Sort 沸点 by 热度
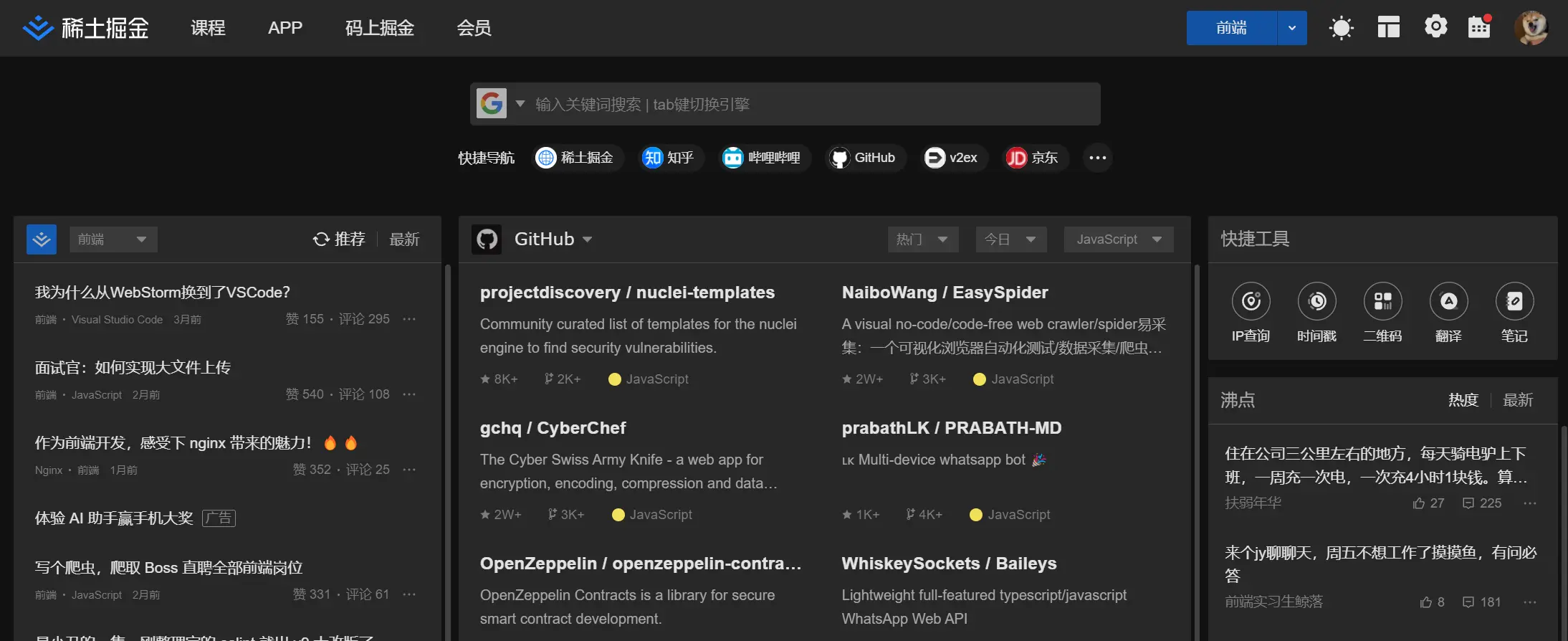This screenshot has height=641, width=1568. 1463,400
